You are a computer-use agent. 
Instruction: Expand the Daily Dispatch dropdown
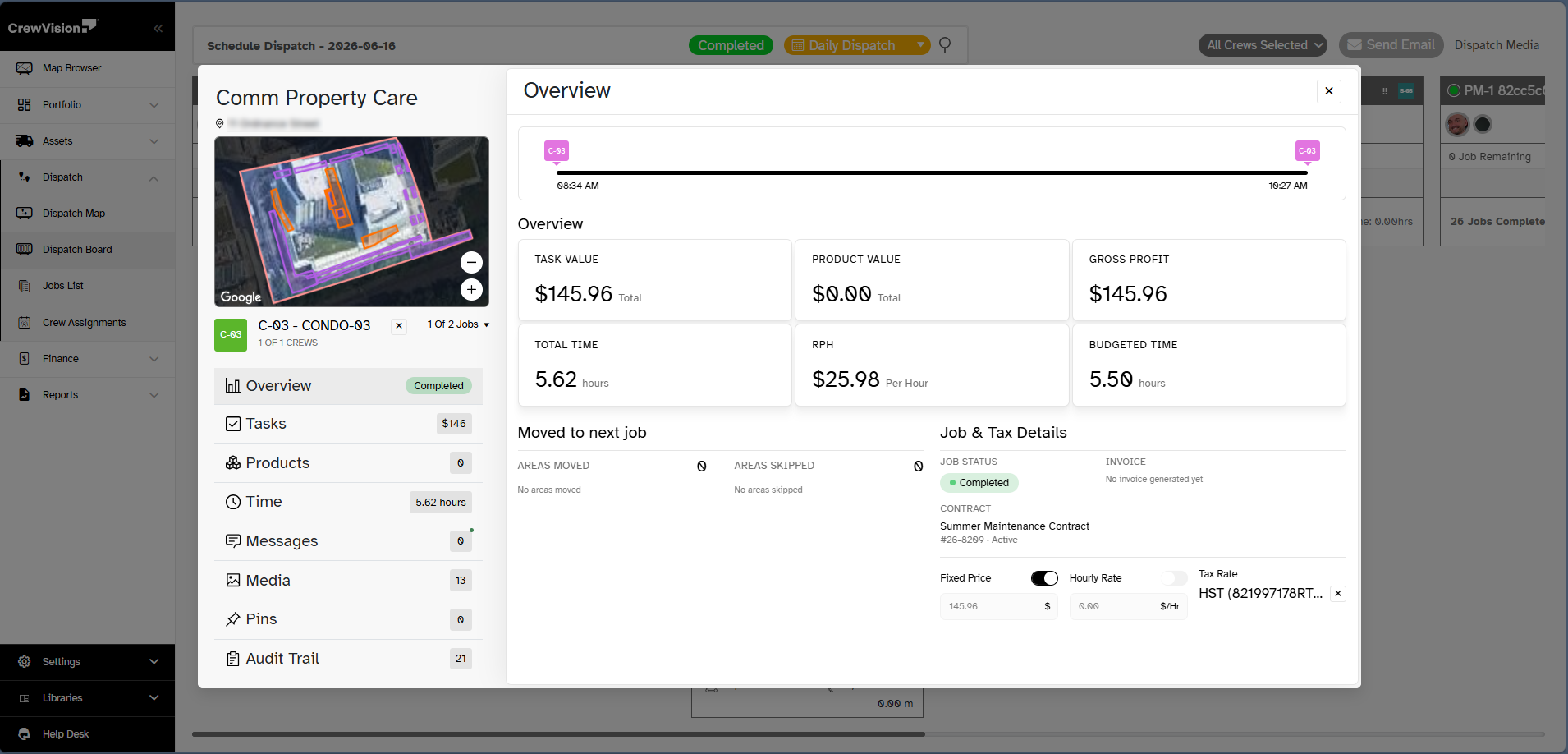(921, 44)
